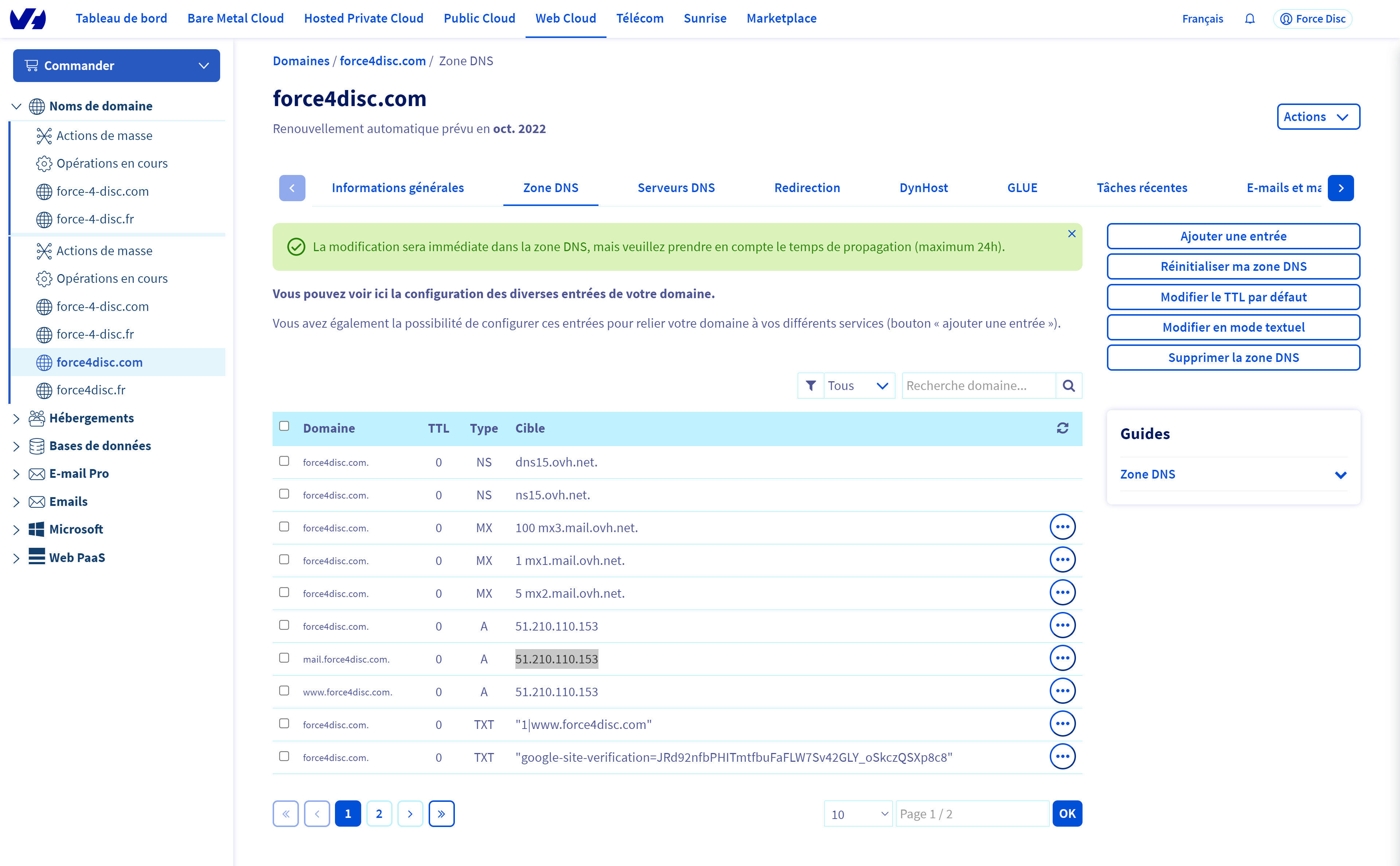Check the dns15.ovh.net. NS entry
Screen dimensions: 1400x866
(284, 461)
